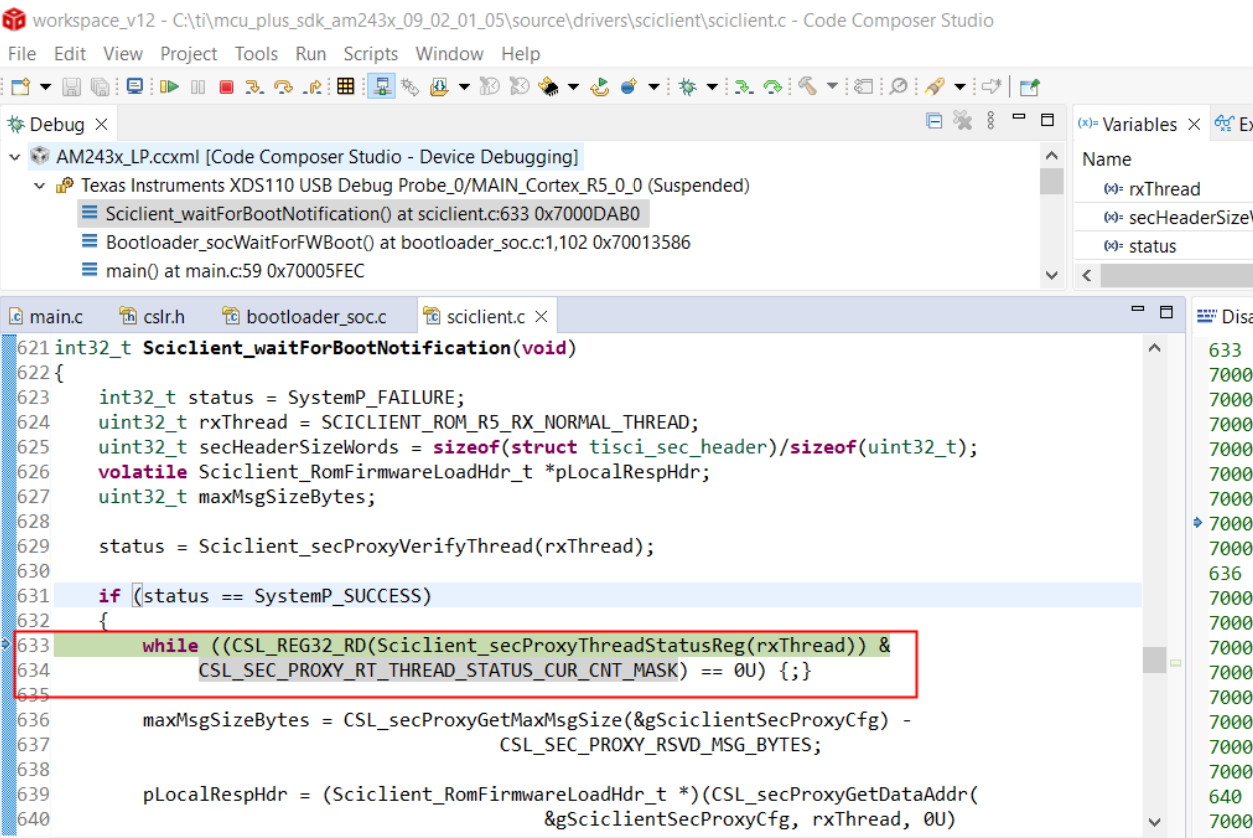Click the Variables horizontal scroll left arrow
1253x838 pixels.
tap(1087, 275)
